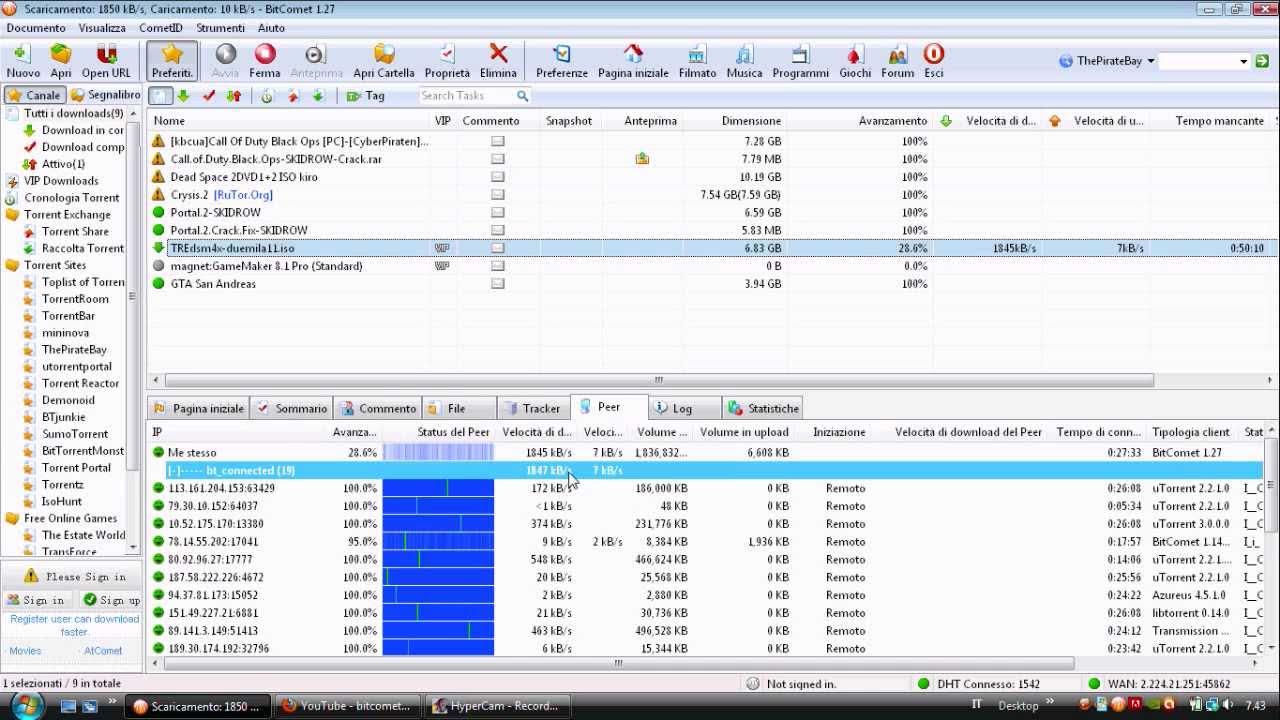Click the Programmi toolbar icon
1280x720 pixels.
(800, 61)
